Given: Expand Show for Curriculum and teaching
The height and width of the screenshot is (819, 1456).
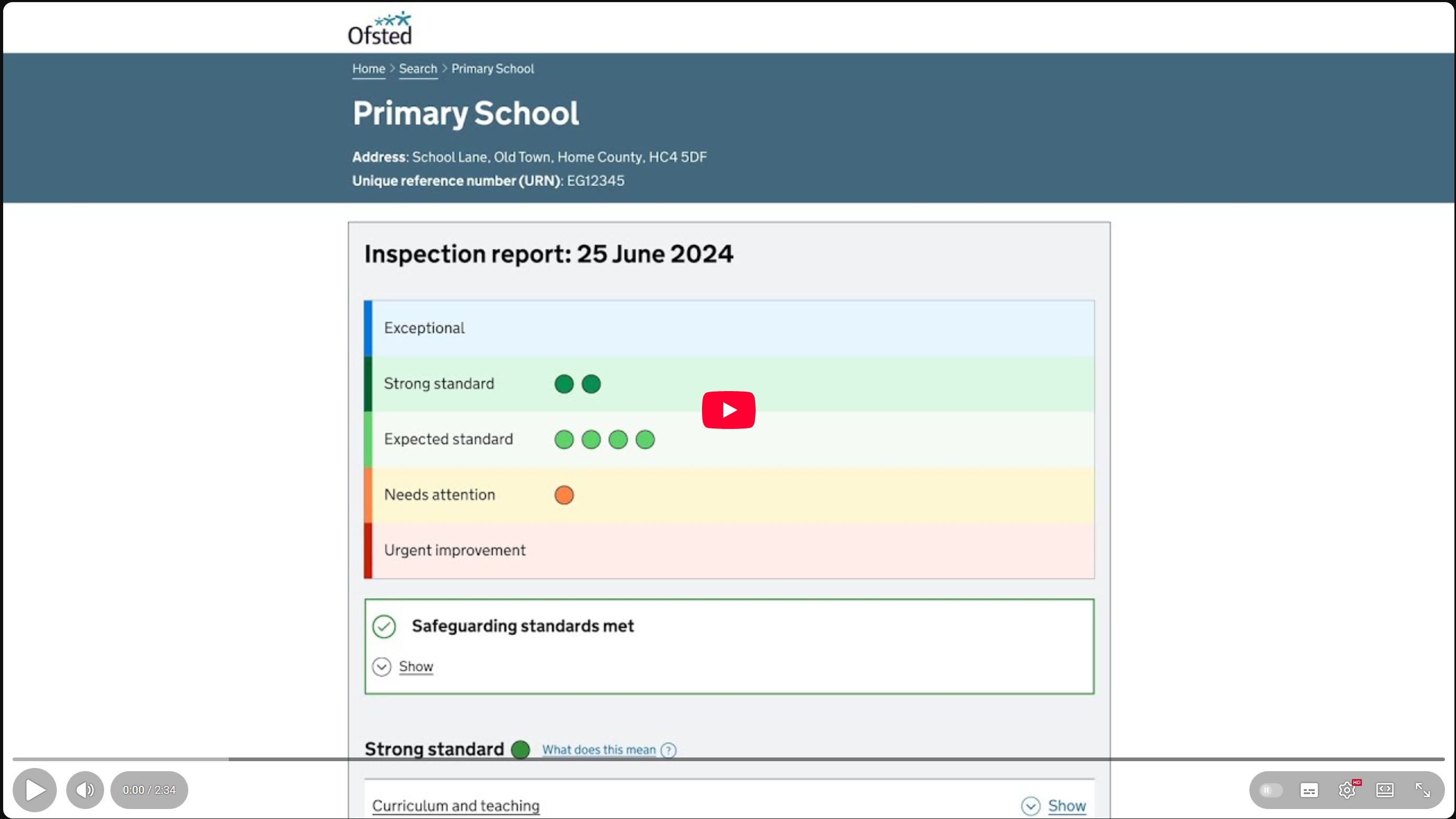Looking at the screenshot, I should [x=1066, y=805].
